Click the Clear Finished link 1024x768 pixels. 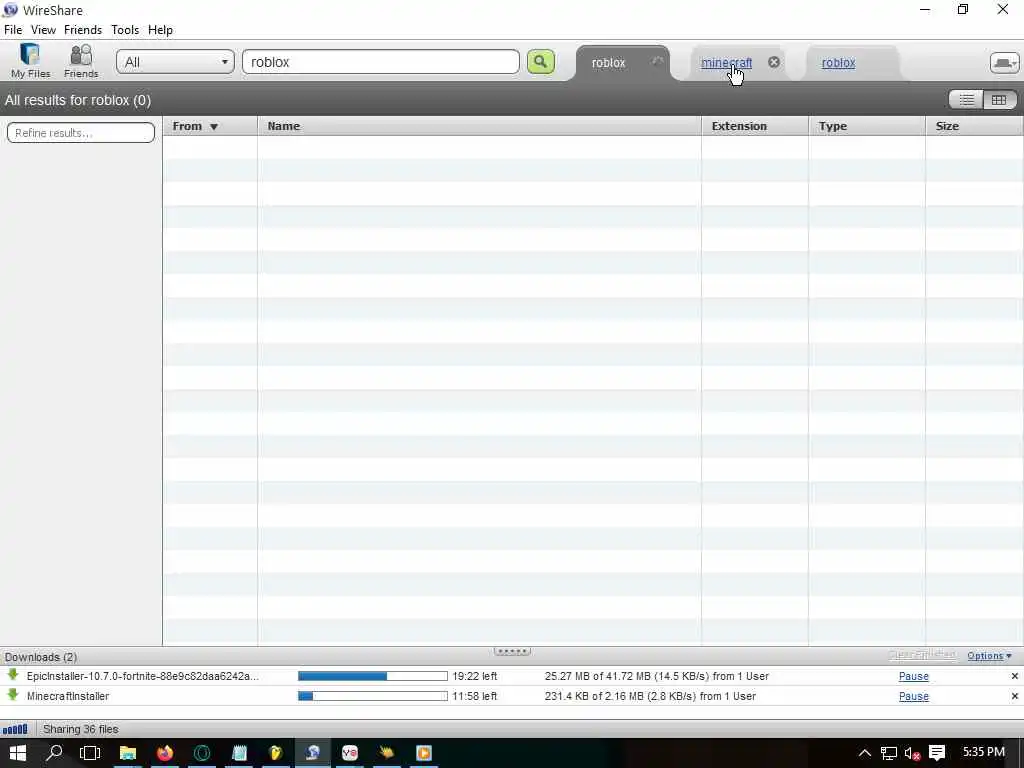[x=922, y=655]
